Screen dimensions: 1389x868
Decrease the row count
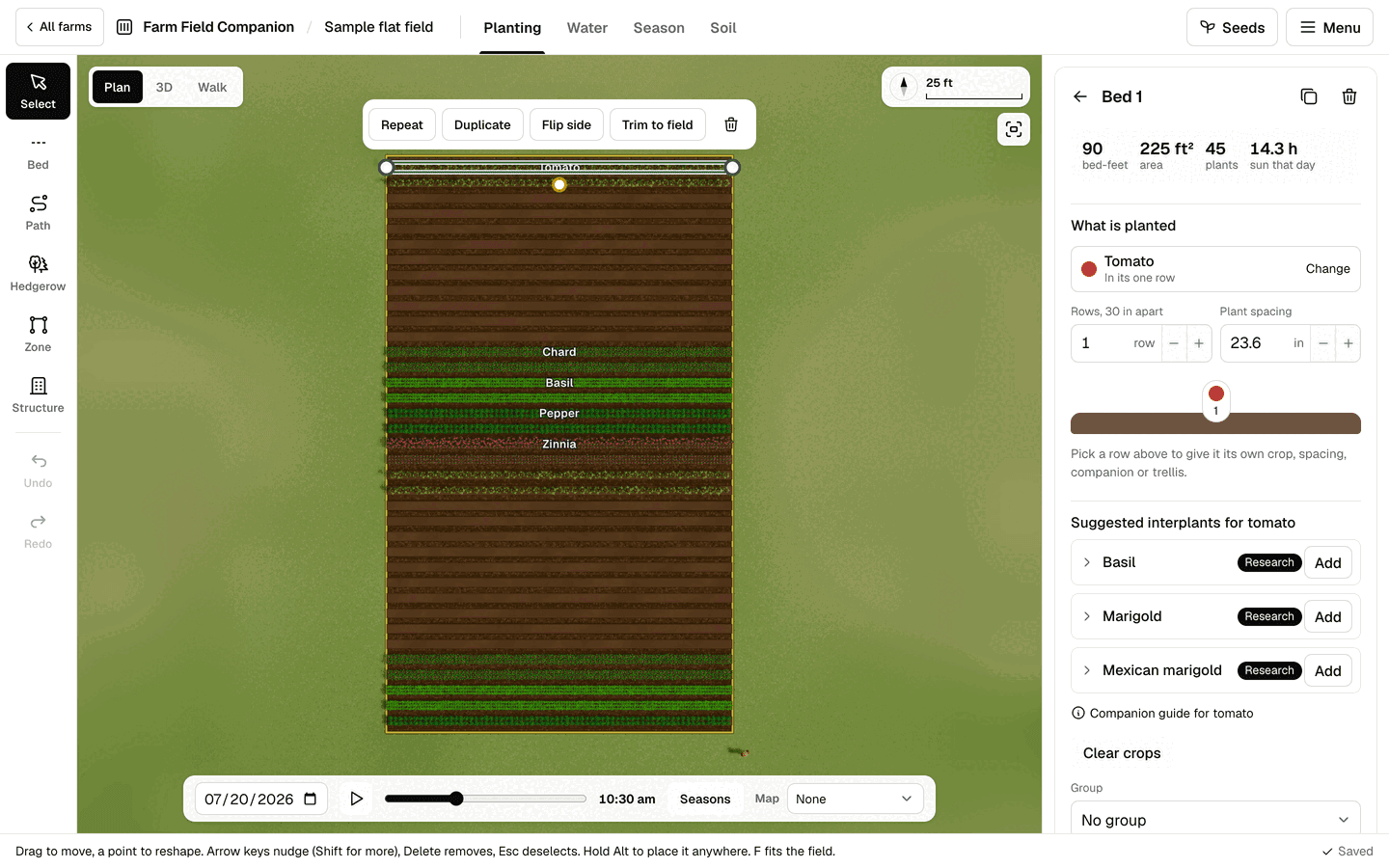[1174, 343]
